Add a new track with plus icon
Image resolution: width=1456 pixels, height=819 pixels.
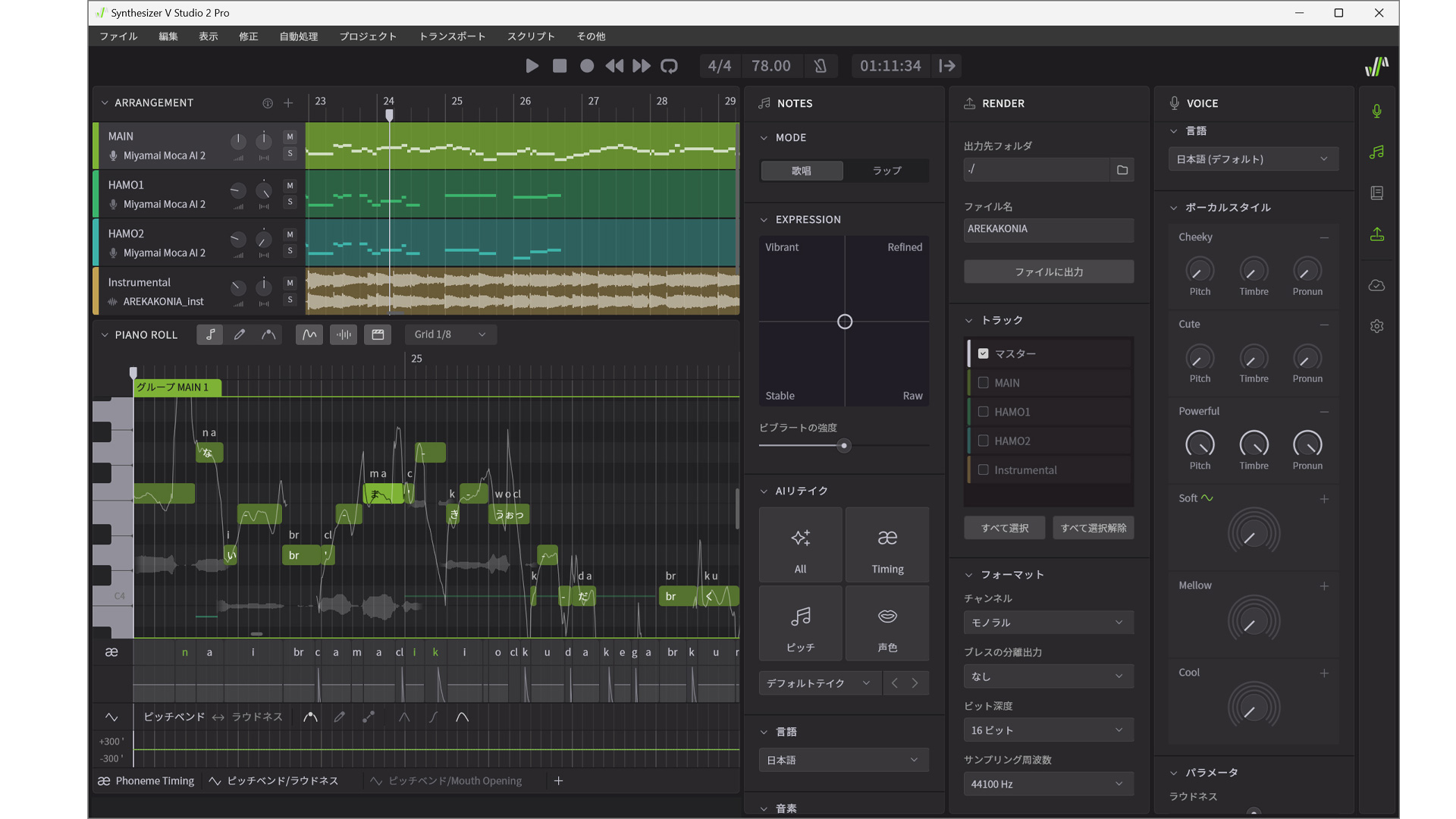click(288, 103)
